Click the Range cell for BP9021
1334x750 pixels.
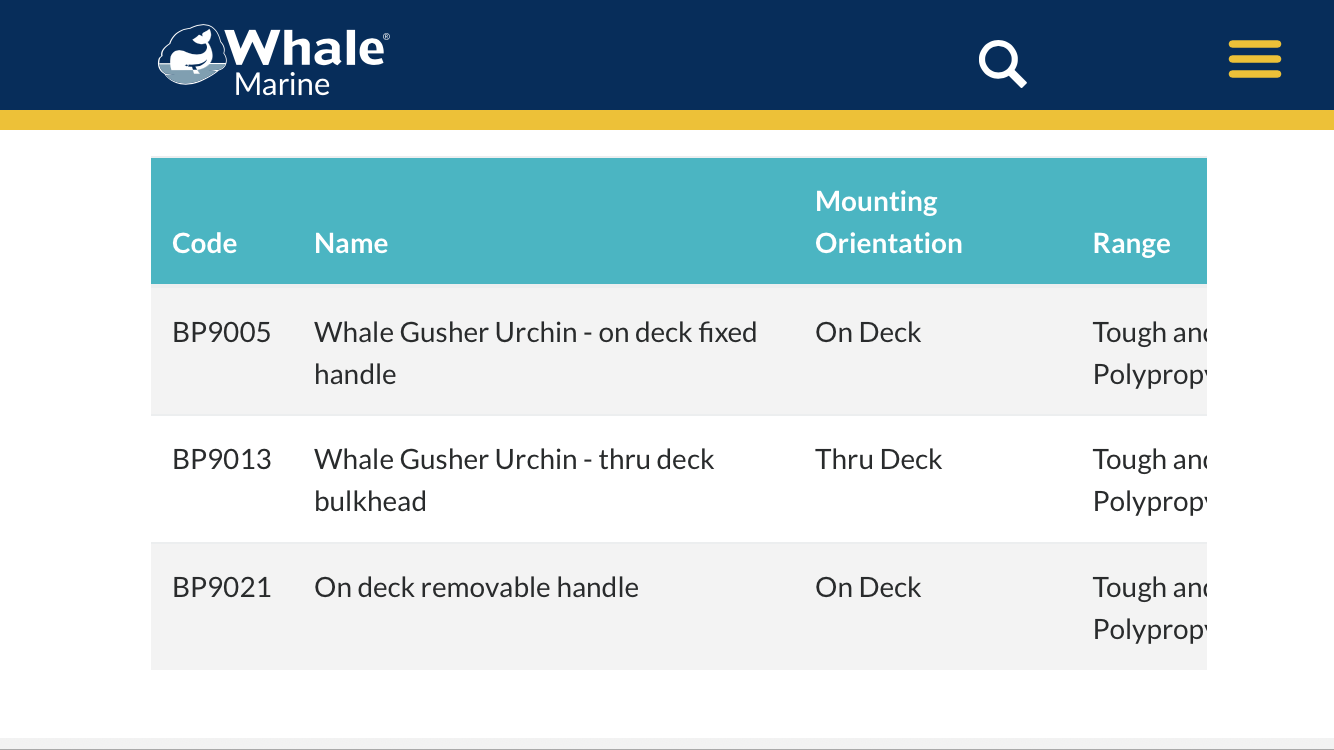pyautogui.click(x=1150, y=608)
